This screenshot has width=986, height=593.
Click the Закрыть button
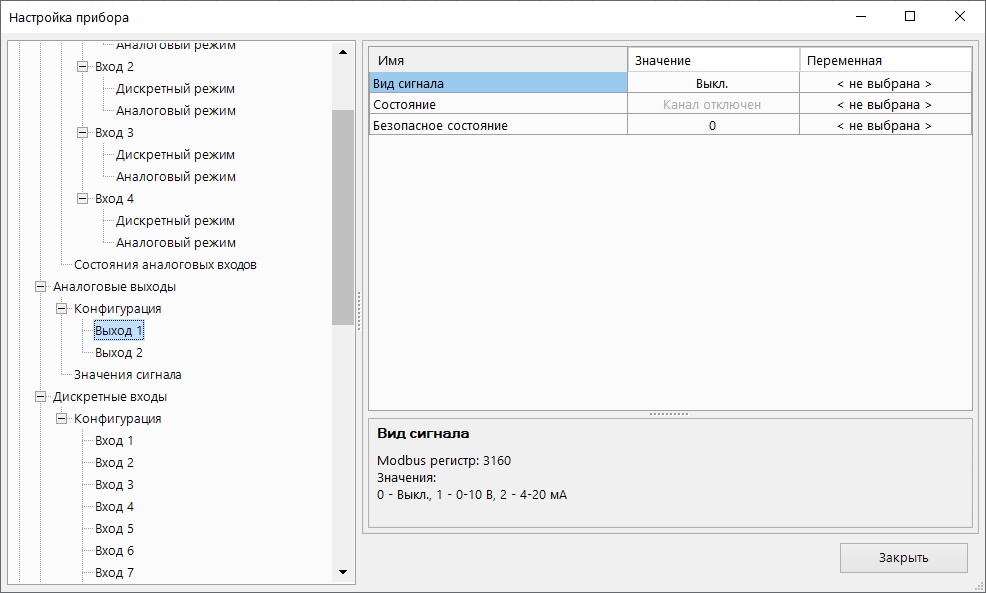(903, 558)
